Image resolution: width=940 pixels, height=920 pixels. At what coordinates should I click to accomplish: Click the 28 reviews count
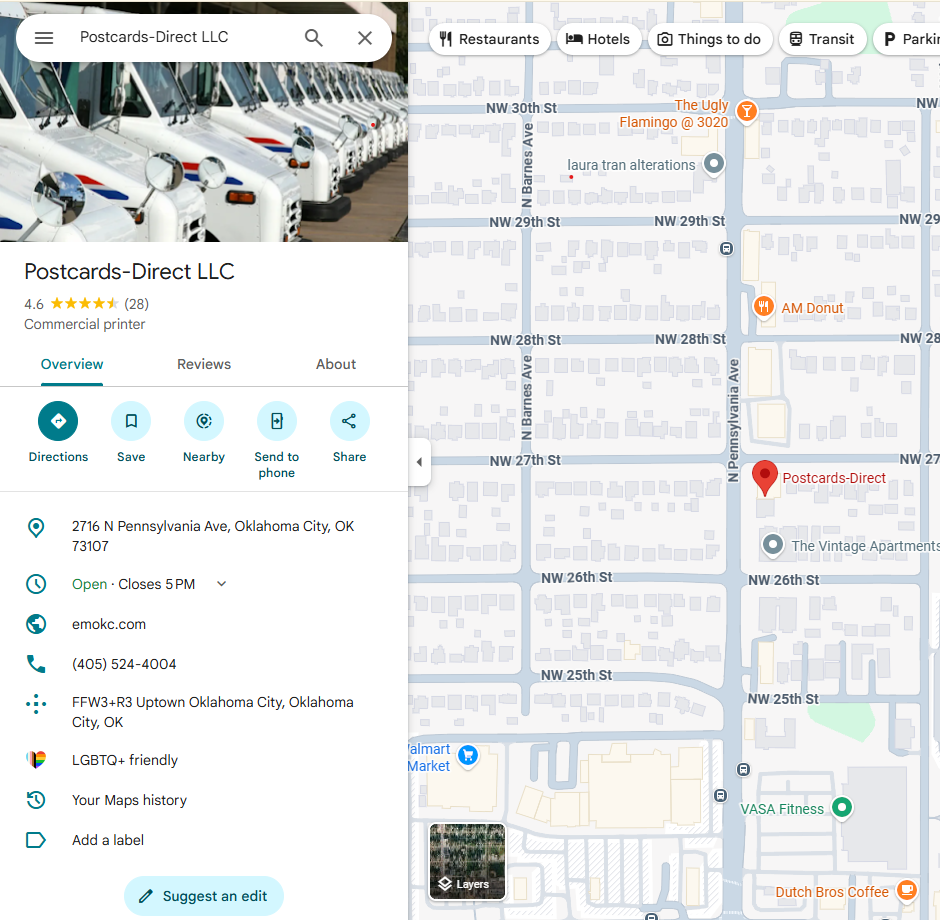click(137, 304)
